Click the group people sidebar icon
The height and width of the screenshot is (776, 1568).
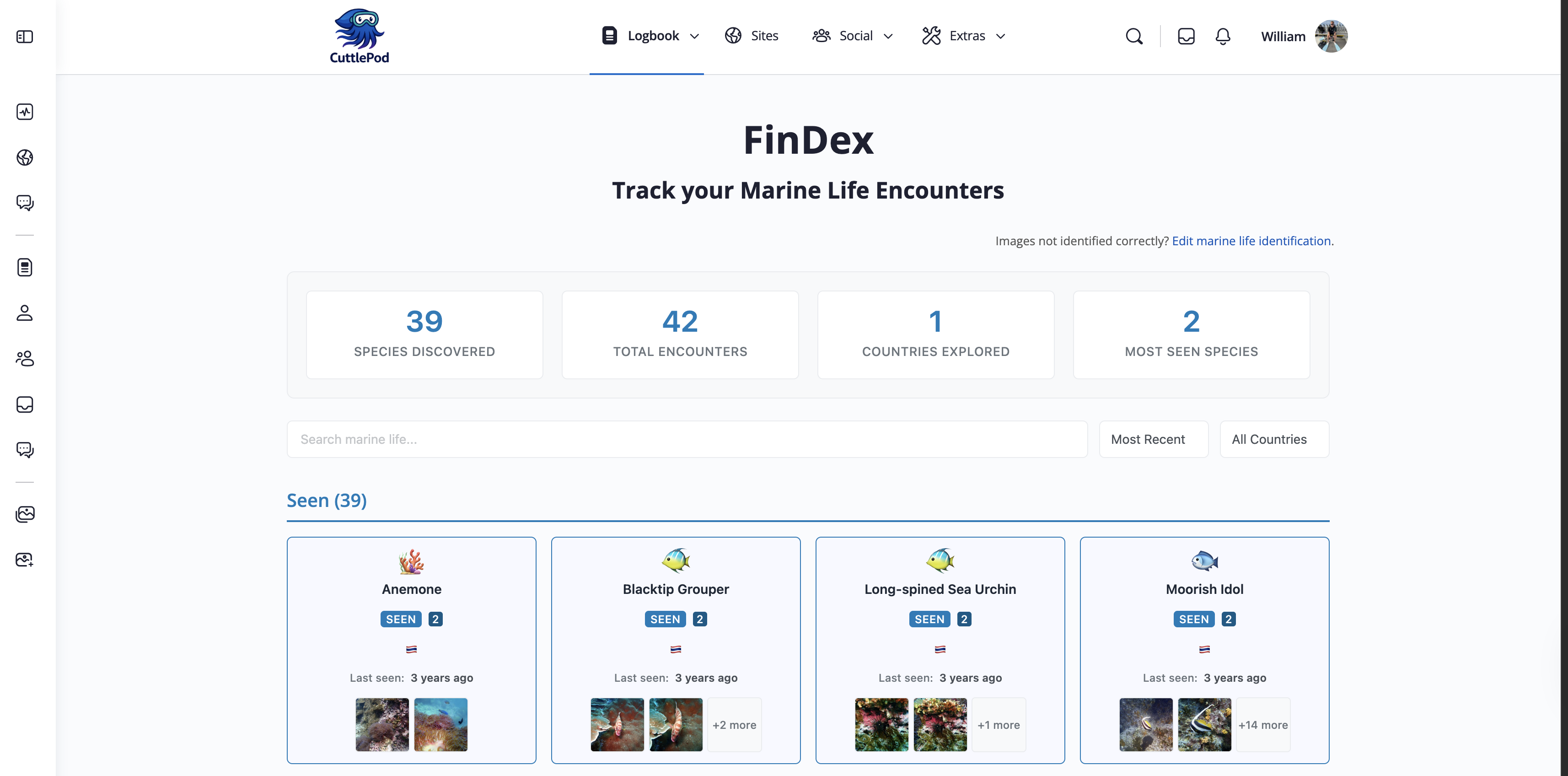pyautogui.click(x=24, y=359)
